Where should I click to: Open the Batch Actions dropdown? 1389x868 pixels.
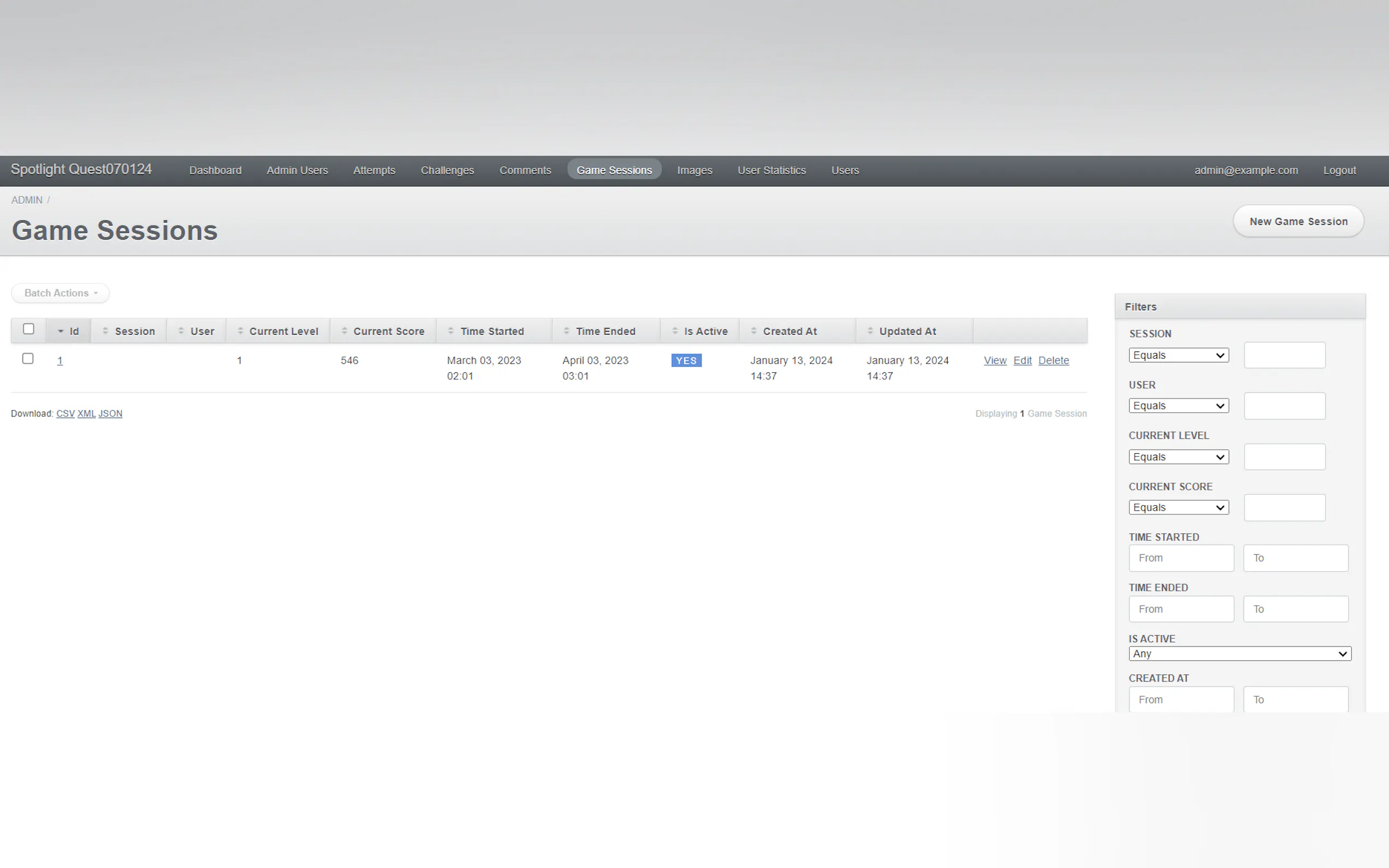click(x=60, y=293)
